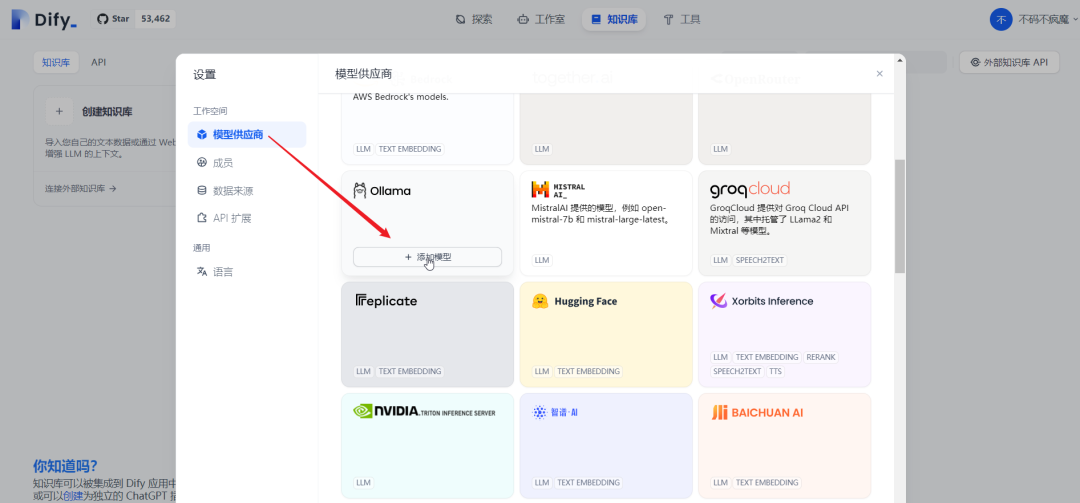Follow the 连接外部知识库 link
The image size is (1080, 503).
click(81, 188)
